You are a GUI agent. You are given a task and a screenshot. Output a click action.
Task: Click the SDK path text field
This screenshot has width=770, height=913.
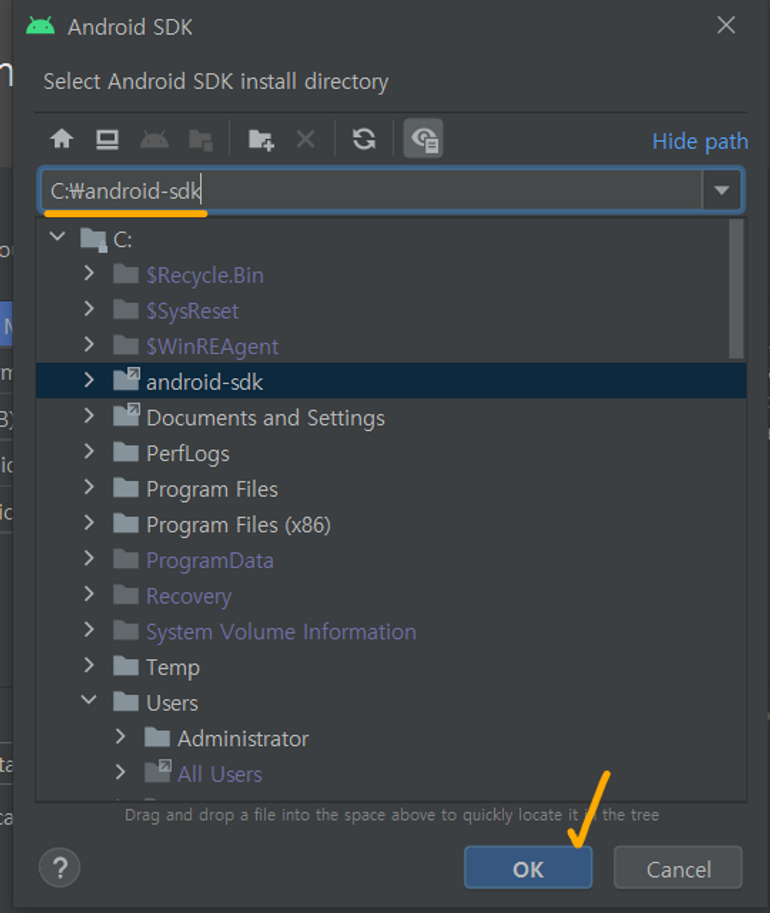click(371, 190)
